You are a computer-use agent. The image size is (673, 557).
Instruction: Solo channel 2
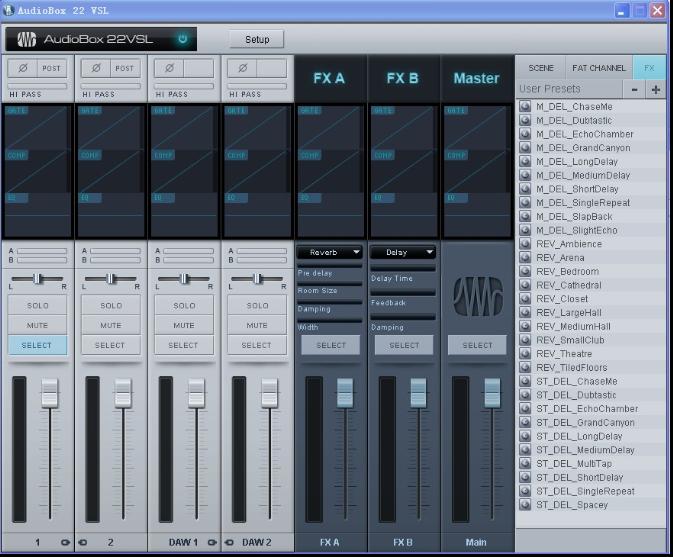[x=111, y=306]
